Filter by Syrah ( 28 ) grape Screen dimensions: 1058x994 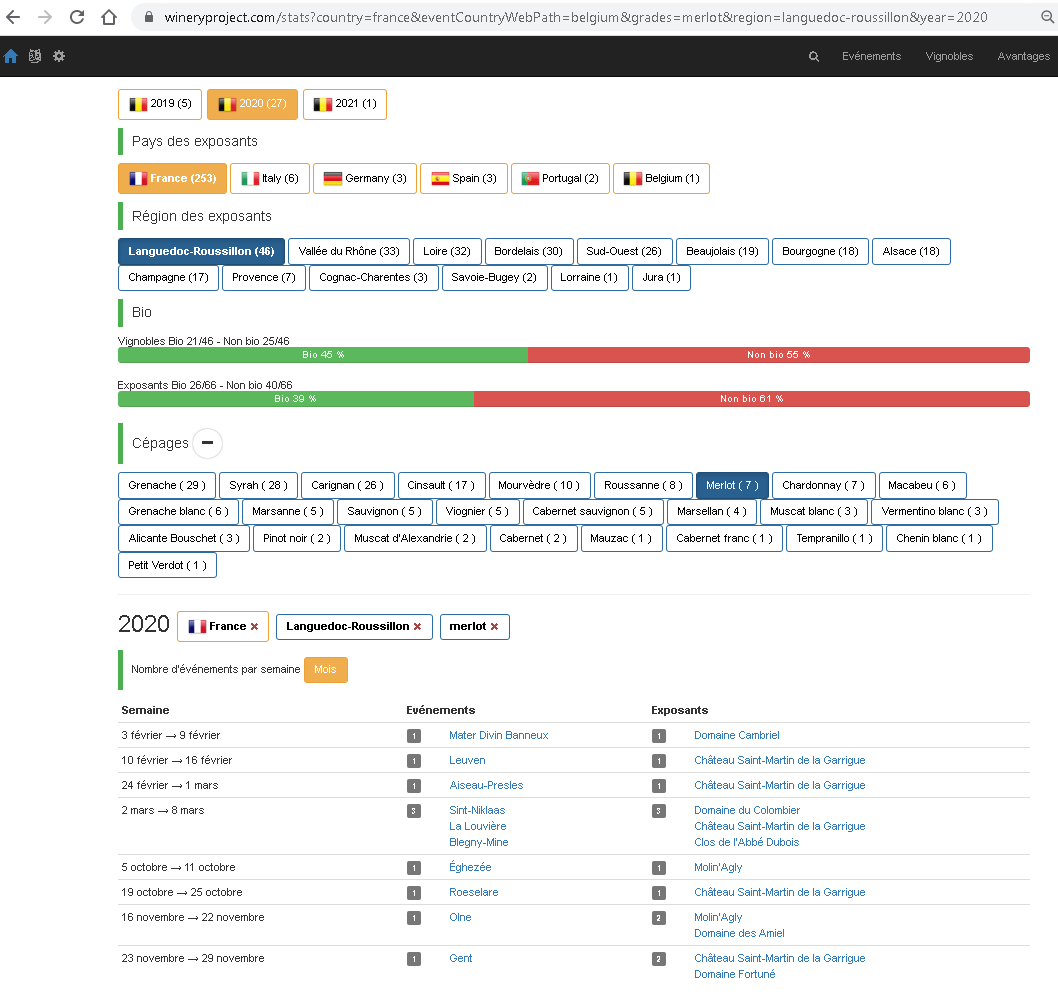258,486
